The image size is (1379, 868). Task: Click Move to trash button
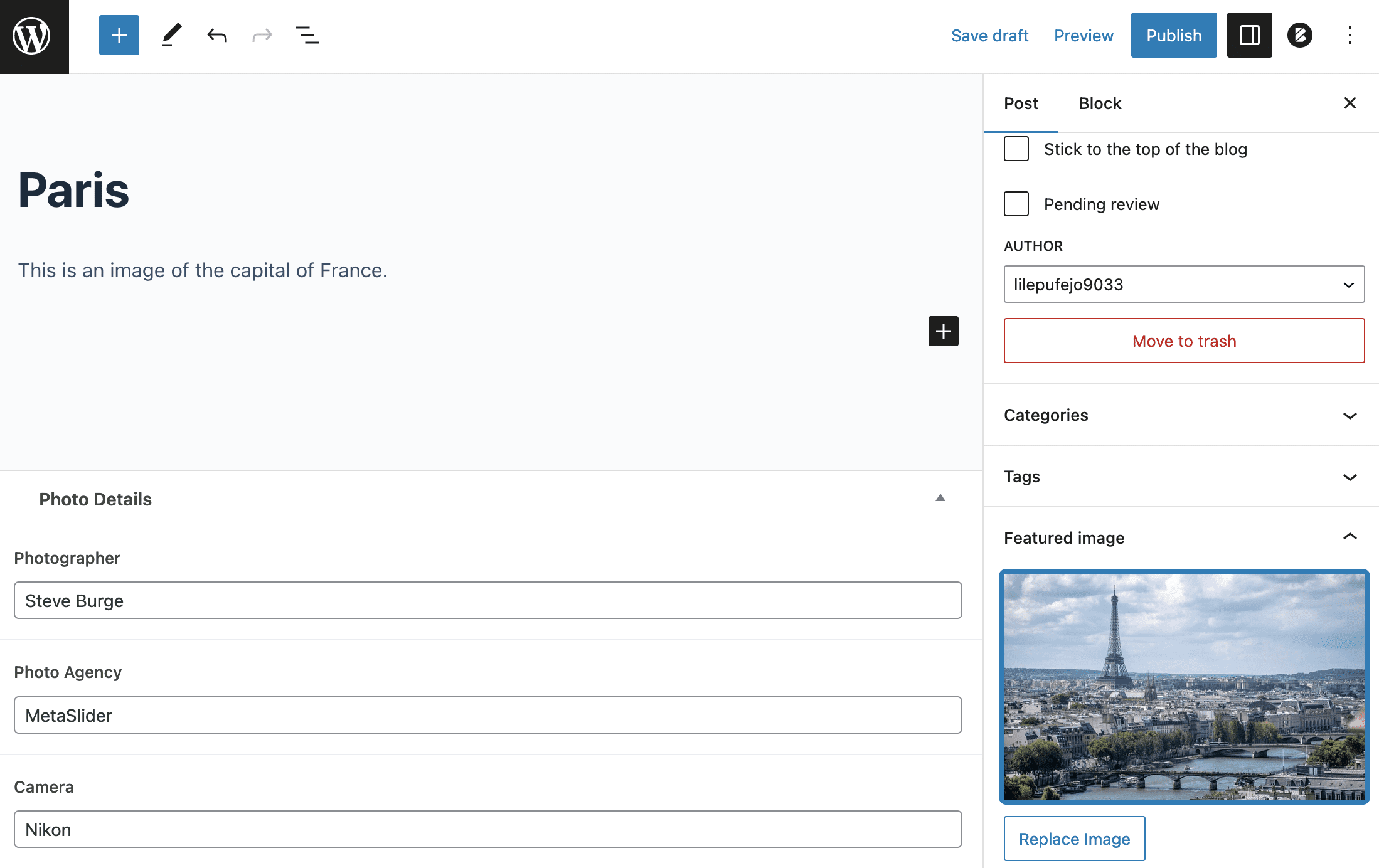[x=1183, y=341]
